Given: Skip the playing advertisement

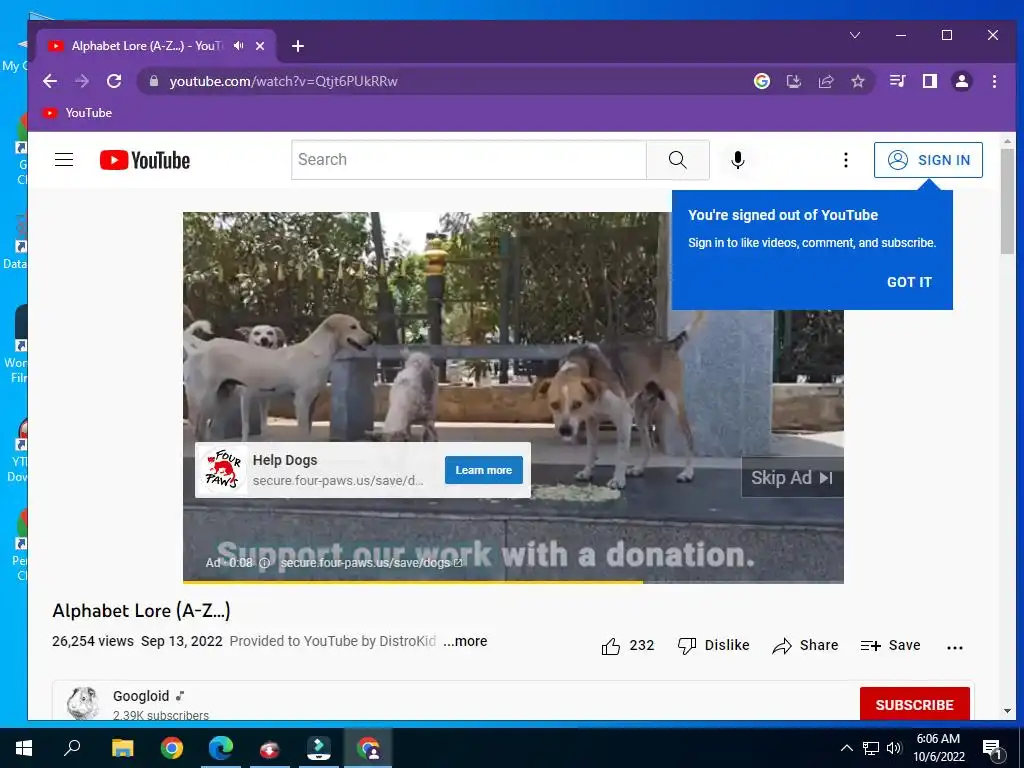Looking at the screenshot, I should coord(792,477).
